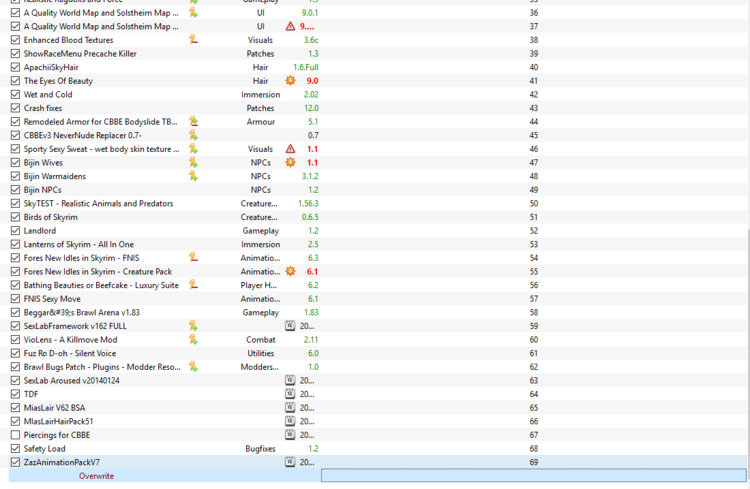This screenshot has width=750, height=489.
Task: Disable ShowRaceMenu Precache Killer checkbox
Action: (15, 54)
